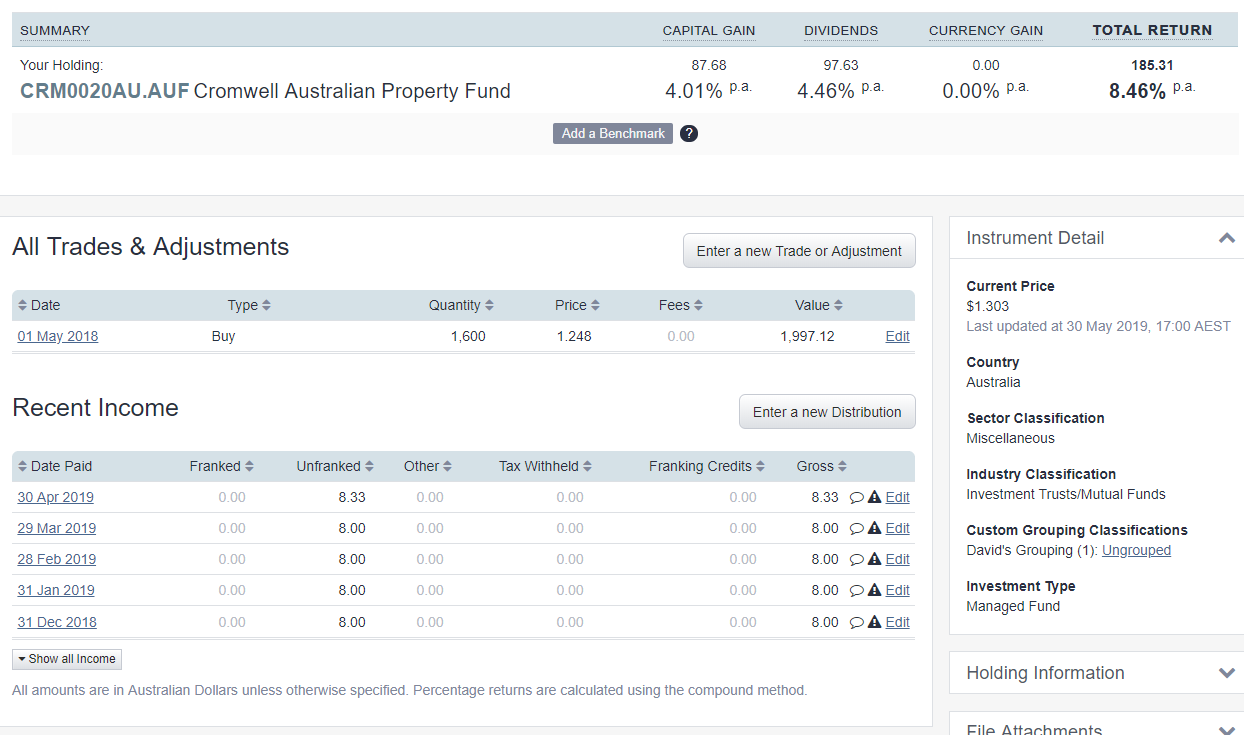Viewport: 1244px width, 735px height.
Task: Collapse the Instrument Detail panel
Action: point(1226,239)
